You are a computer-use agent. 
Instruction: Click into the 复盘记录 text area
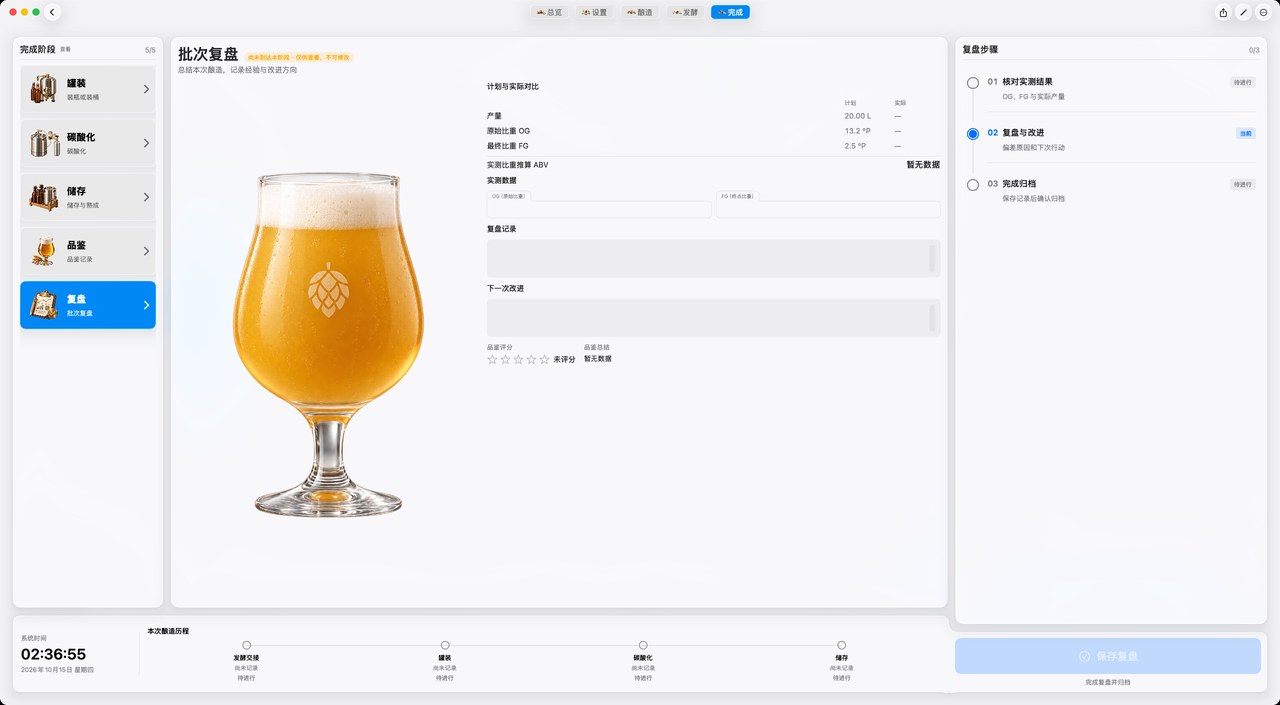coord(713,258)
